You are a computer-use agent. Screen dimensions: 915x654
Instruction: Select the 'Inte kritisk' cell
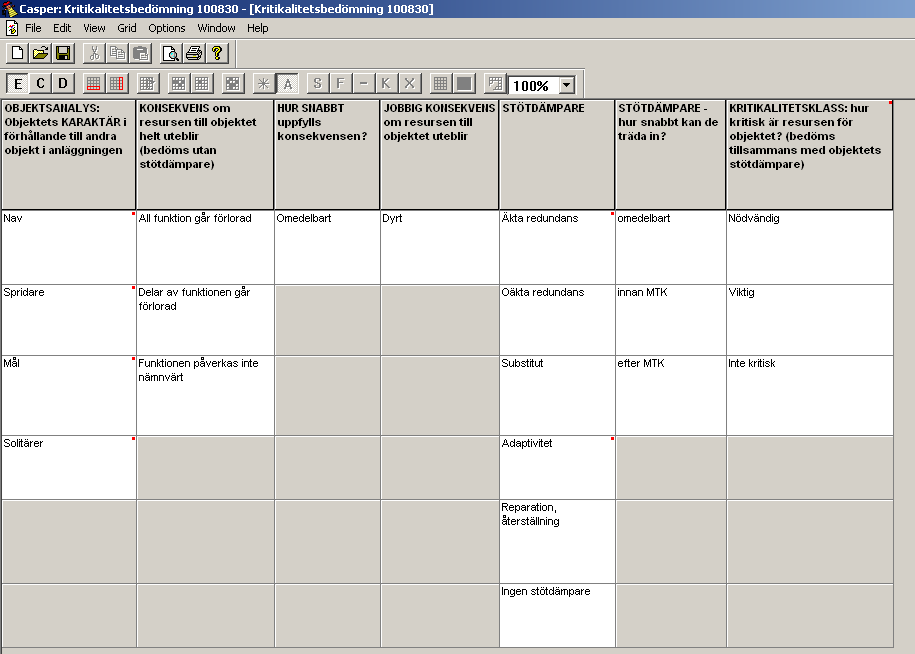pos(809,395)
